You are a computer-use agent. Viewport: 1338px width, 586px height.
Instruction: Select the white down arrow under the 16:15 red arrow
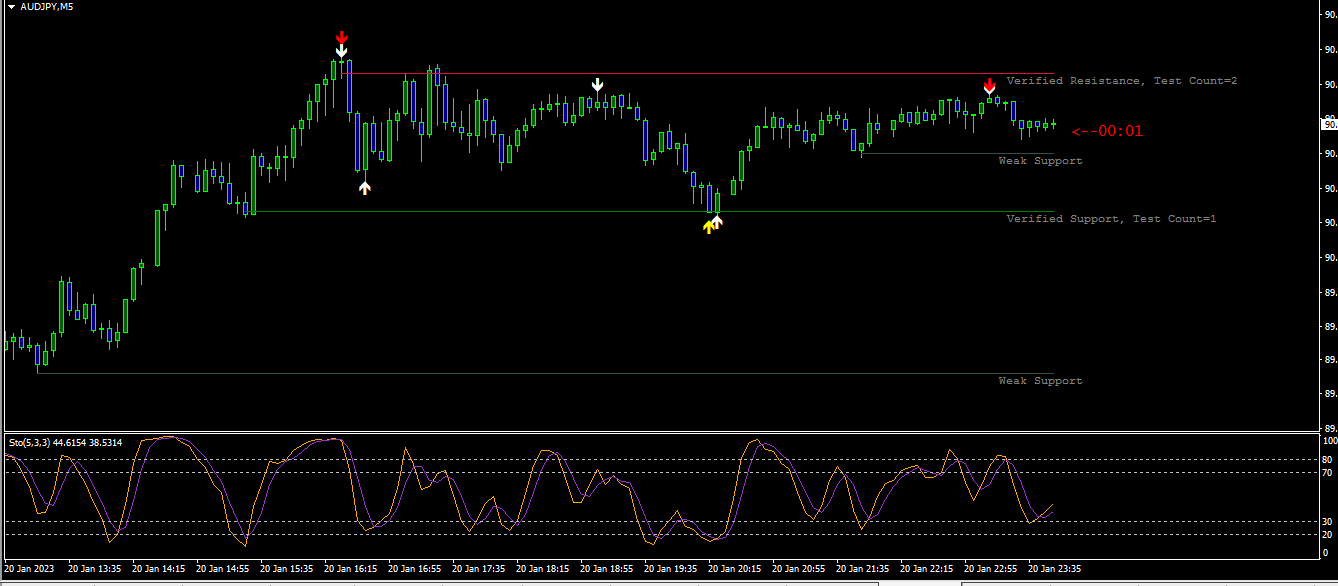click(341, 51)
